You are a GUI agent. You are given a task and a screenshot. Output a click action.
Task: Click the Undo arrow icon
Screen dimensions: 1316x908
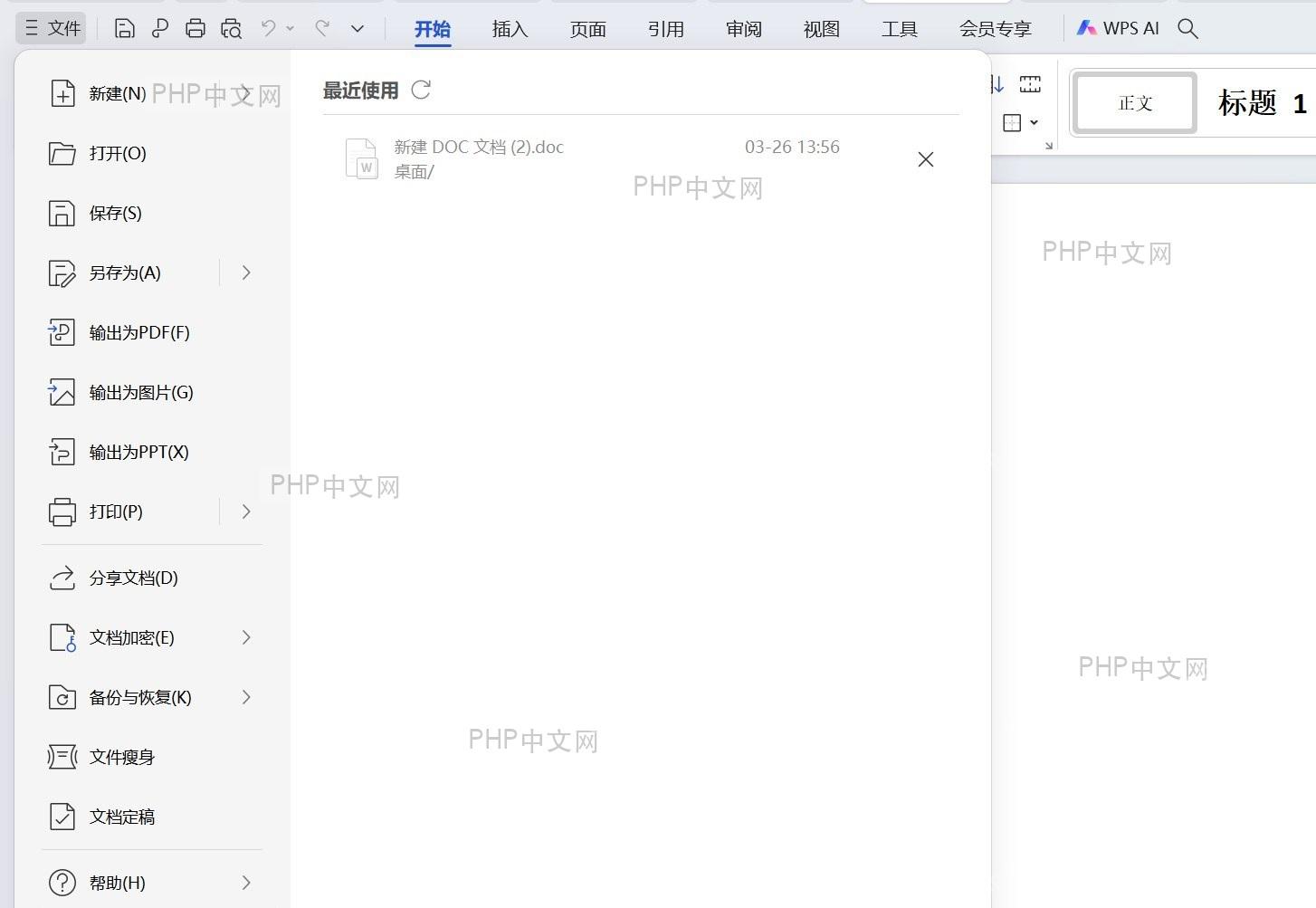(x=269, y=29)
